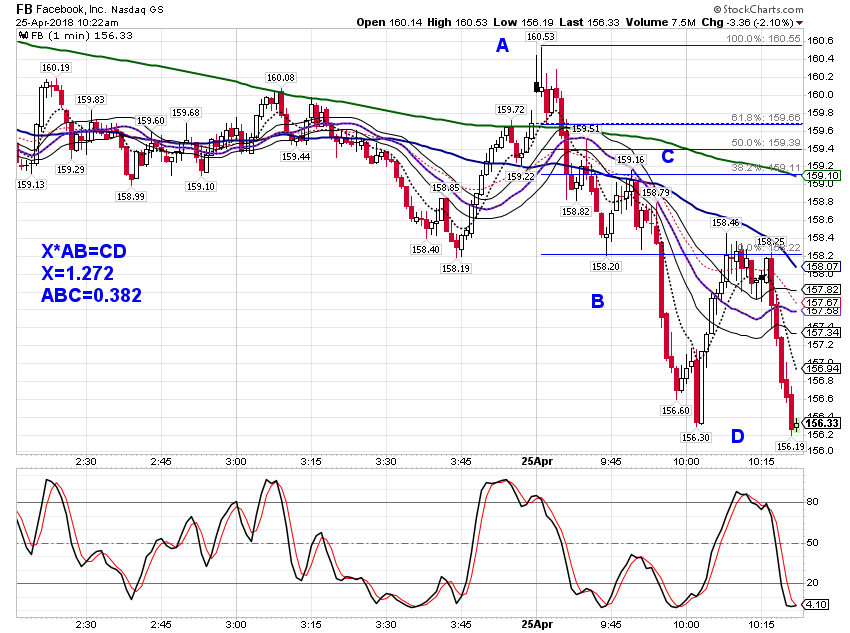850x633 pixels.
Task: Click the 50.0%: 159.39 Fibonacci label
Action: pos(765,143)
